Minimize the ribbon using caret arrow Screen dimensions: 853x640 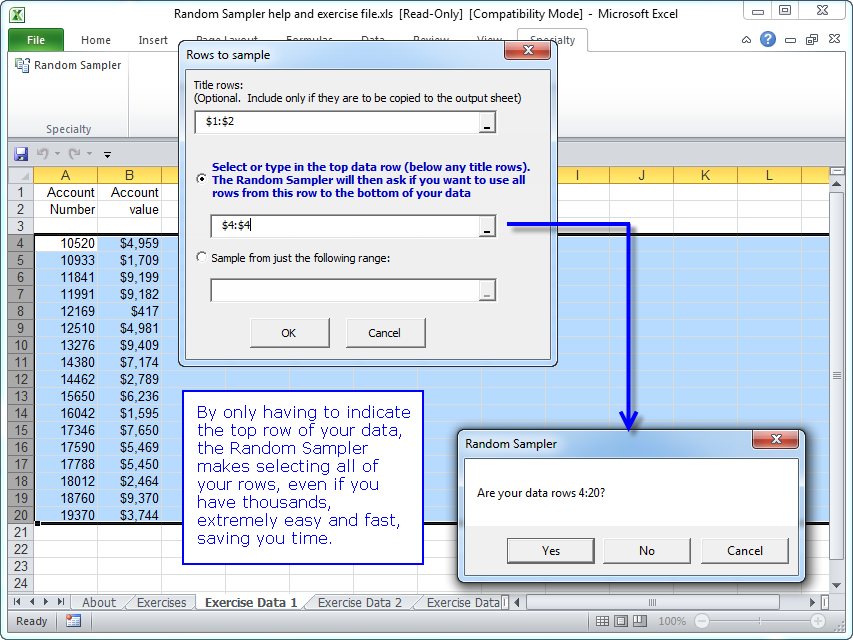747,40
